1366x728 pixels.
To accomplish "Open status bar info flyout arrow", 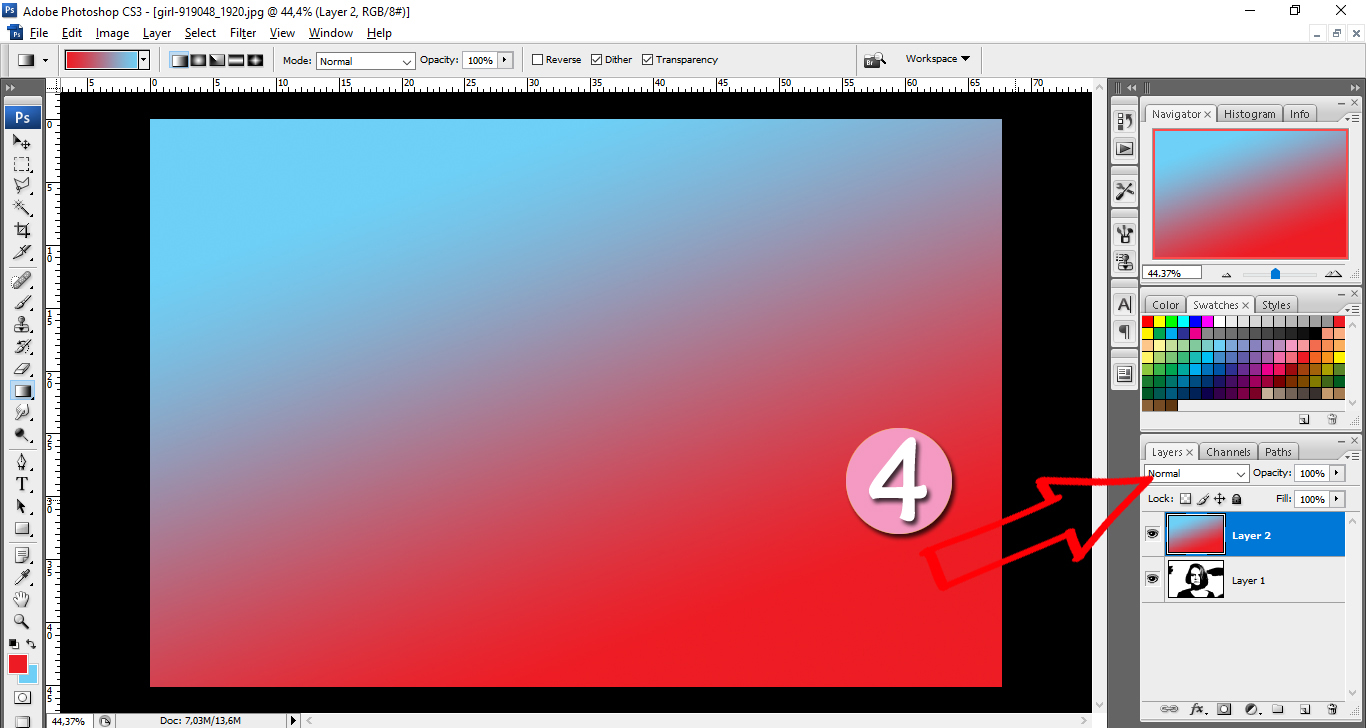I will tap(293, 720).
